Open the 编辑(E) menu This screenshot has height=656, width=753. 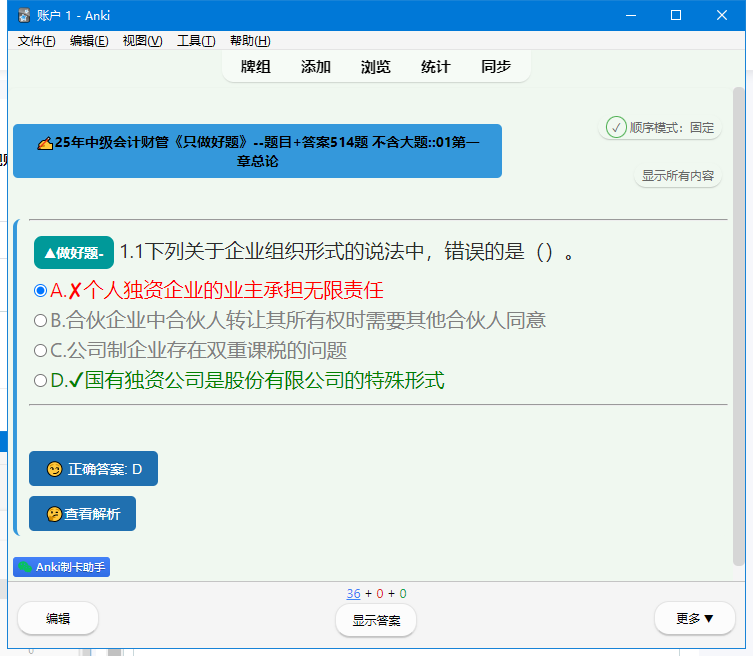point(89,41)
